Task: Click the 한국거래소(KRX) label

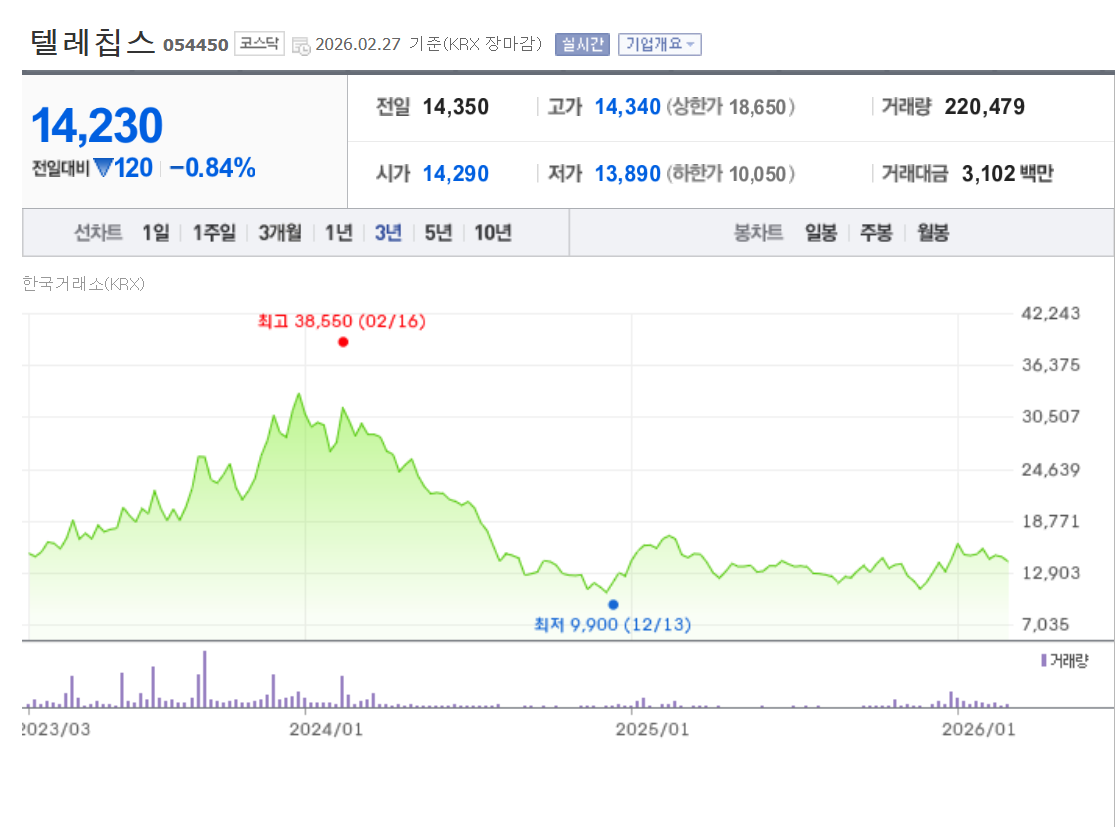Action: (83, 284)
